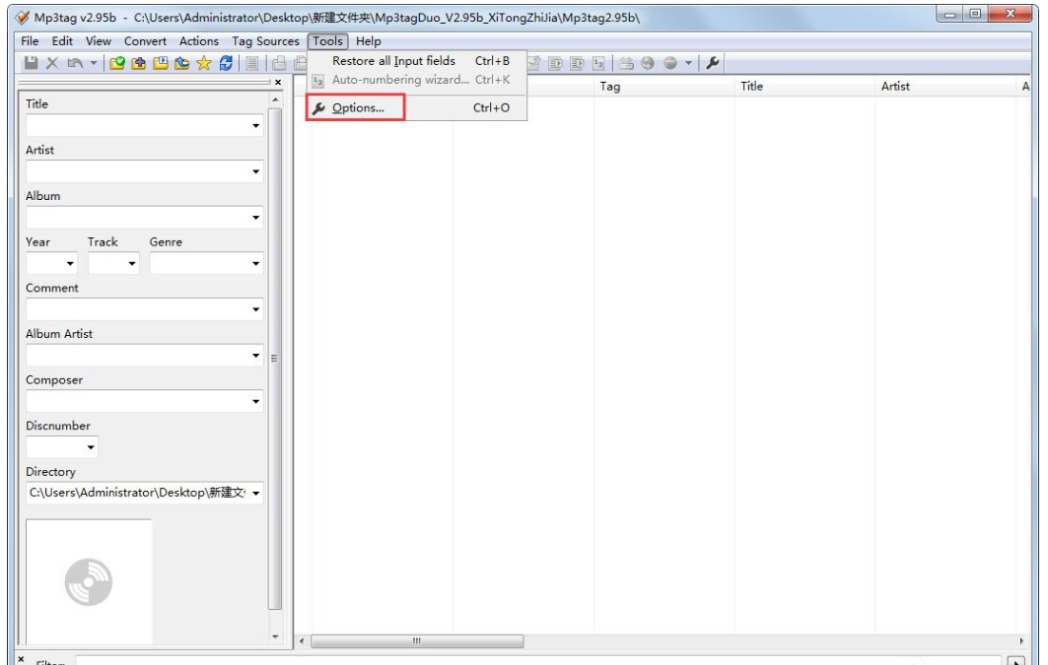Image resolution: width=1048 pixels, height=665 pixels.
Task: Click the grayed-out toolbar icon left of the two globes
Action: (x=626, y=63)
